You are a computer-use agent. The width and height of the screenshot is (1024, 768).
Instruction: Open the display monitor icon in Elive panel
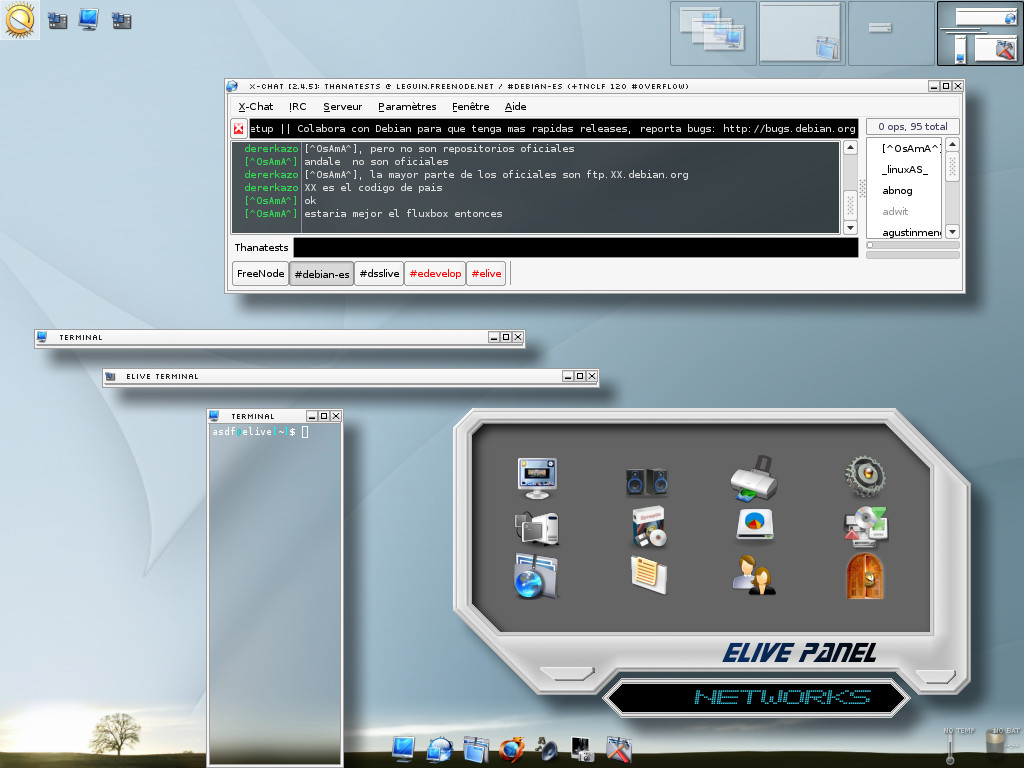click(x=537, y=476)
